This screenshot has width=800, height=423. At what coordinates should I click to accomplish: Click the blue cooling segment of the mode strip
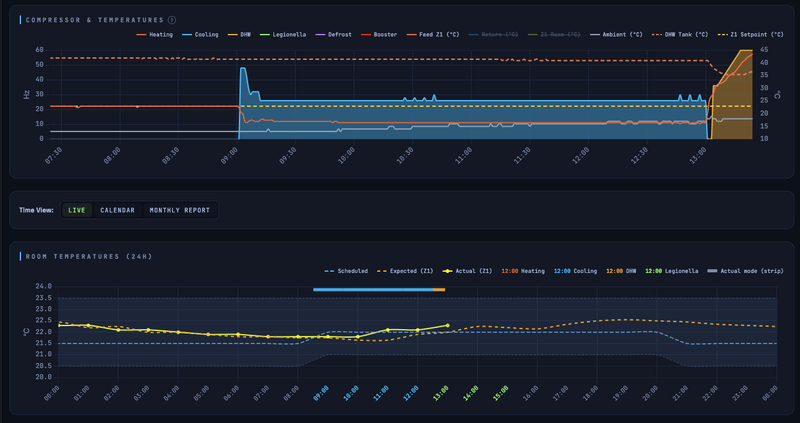(x=373, y=290)
